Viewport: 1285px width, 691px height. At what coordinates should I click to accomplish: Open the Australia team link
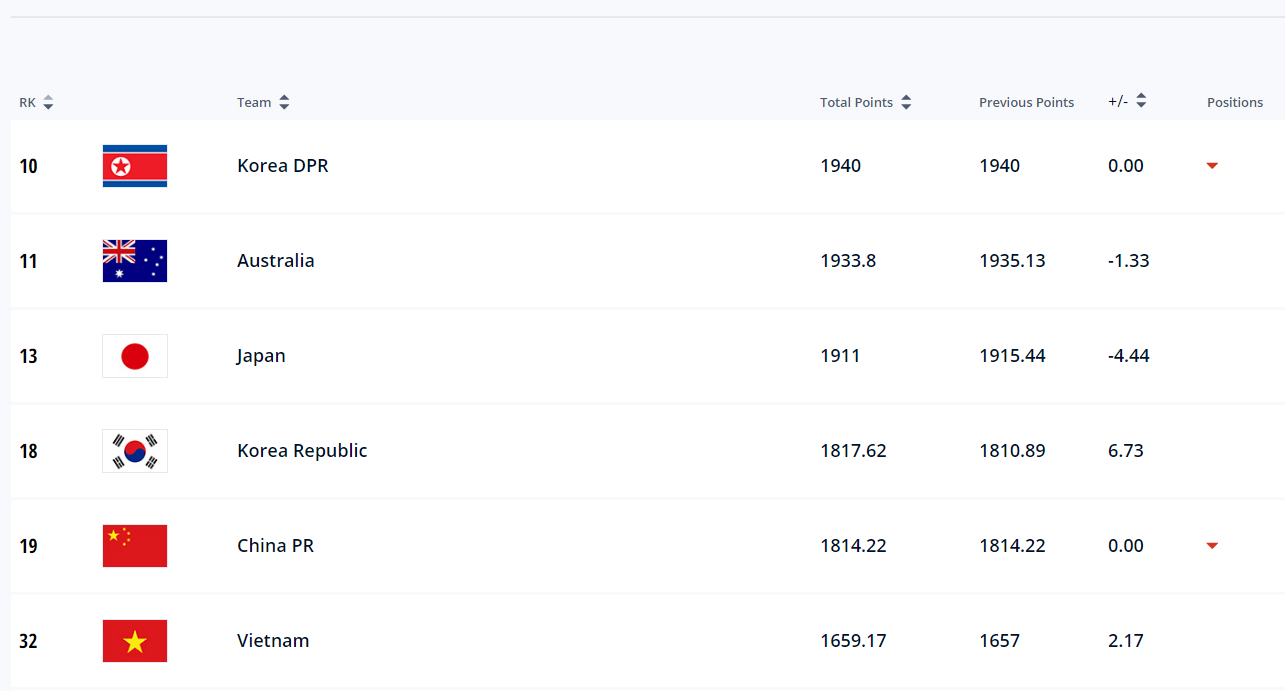(276, 261)
